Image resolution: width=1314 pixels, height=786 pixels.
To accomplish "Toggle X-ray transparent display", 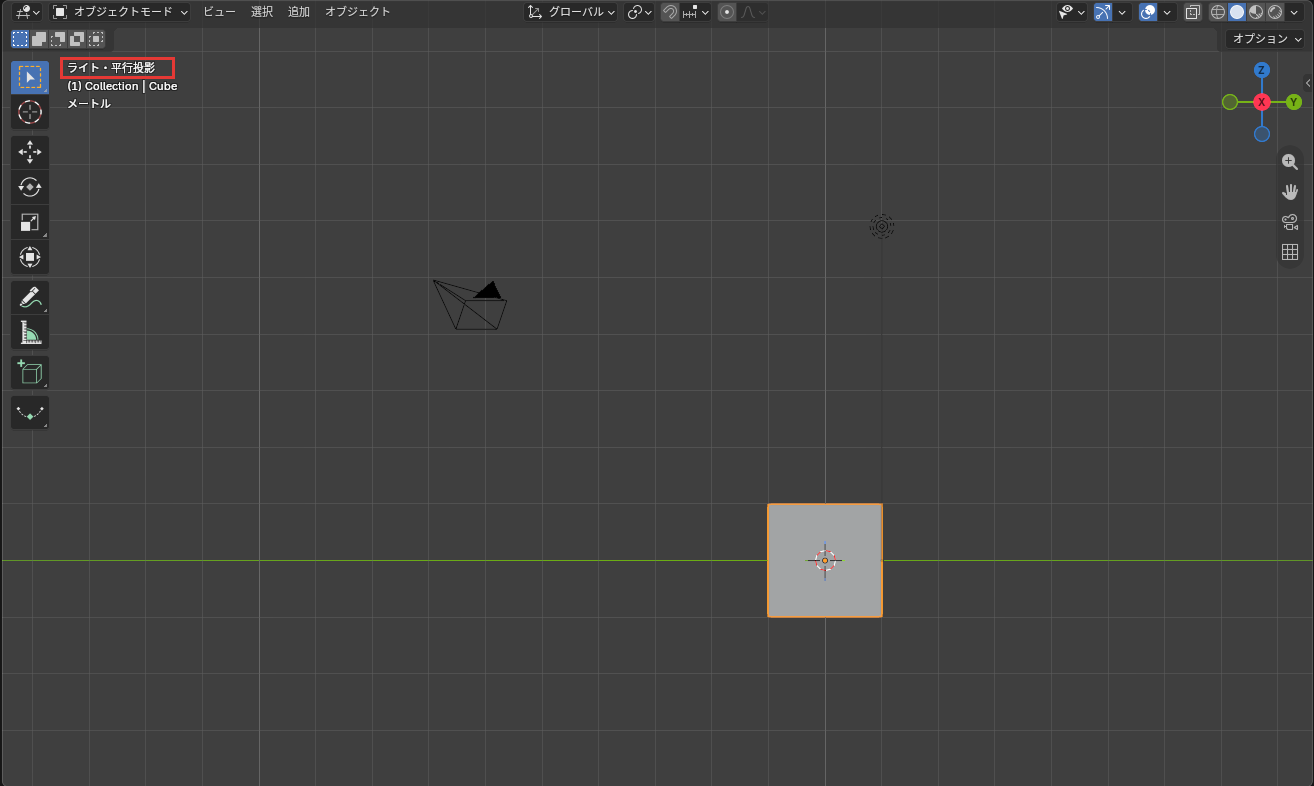I will [1192, 12].
